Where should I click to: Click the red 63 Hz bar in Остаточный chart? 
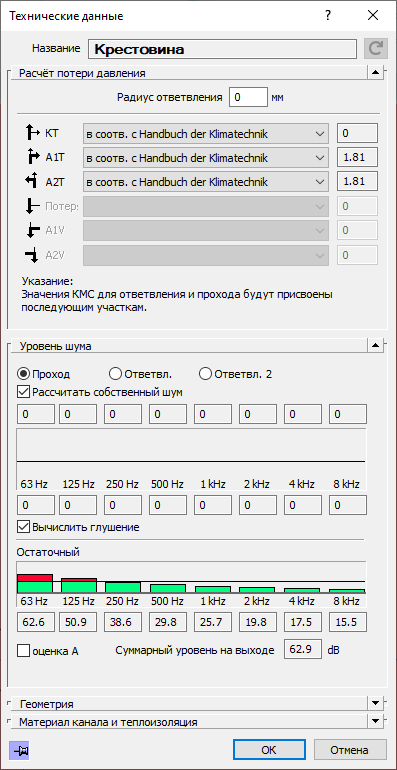[35, 578]
